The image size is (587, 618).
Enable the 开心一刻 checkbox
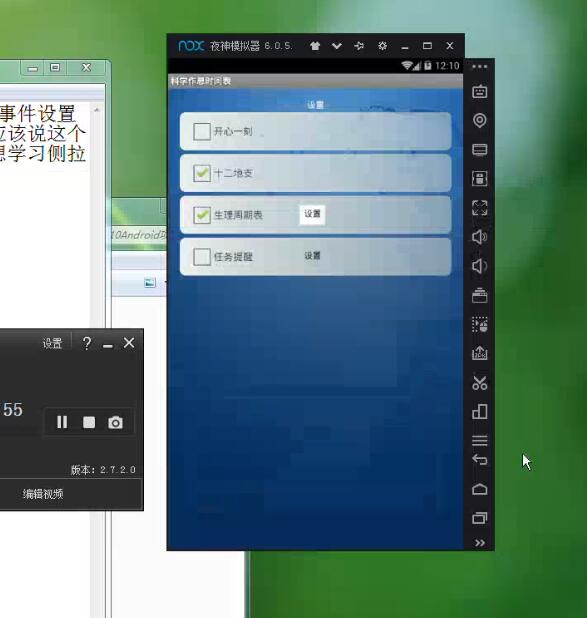pos(202,132)
